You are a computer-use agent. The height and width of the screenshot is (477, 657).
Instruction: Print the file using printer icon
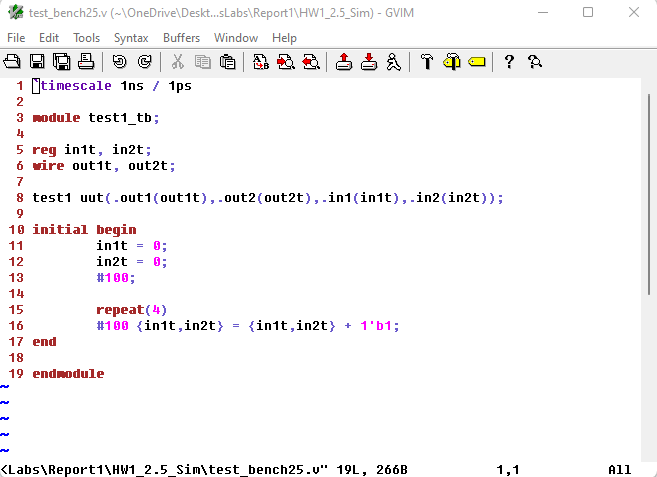(85, 62)
